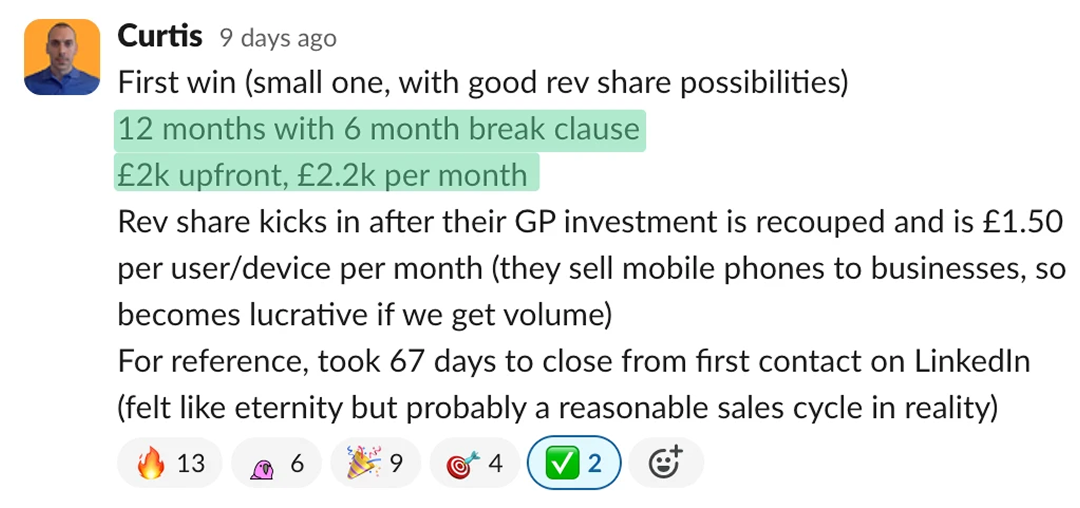Click "becomes lucrative if we get volume" line
The height and width of the screenshot is (508, 1080).
click(364, 315)
